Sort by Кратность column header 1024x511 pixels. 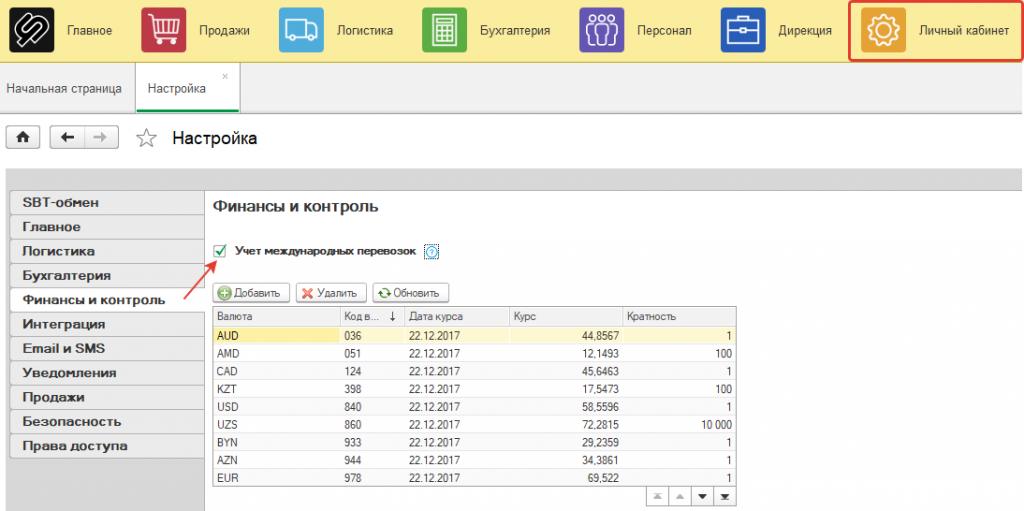point(679,316)
